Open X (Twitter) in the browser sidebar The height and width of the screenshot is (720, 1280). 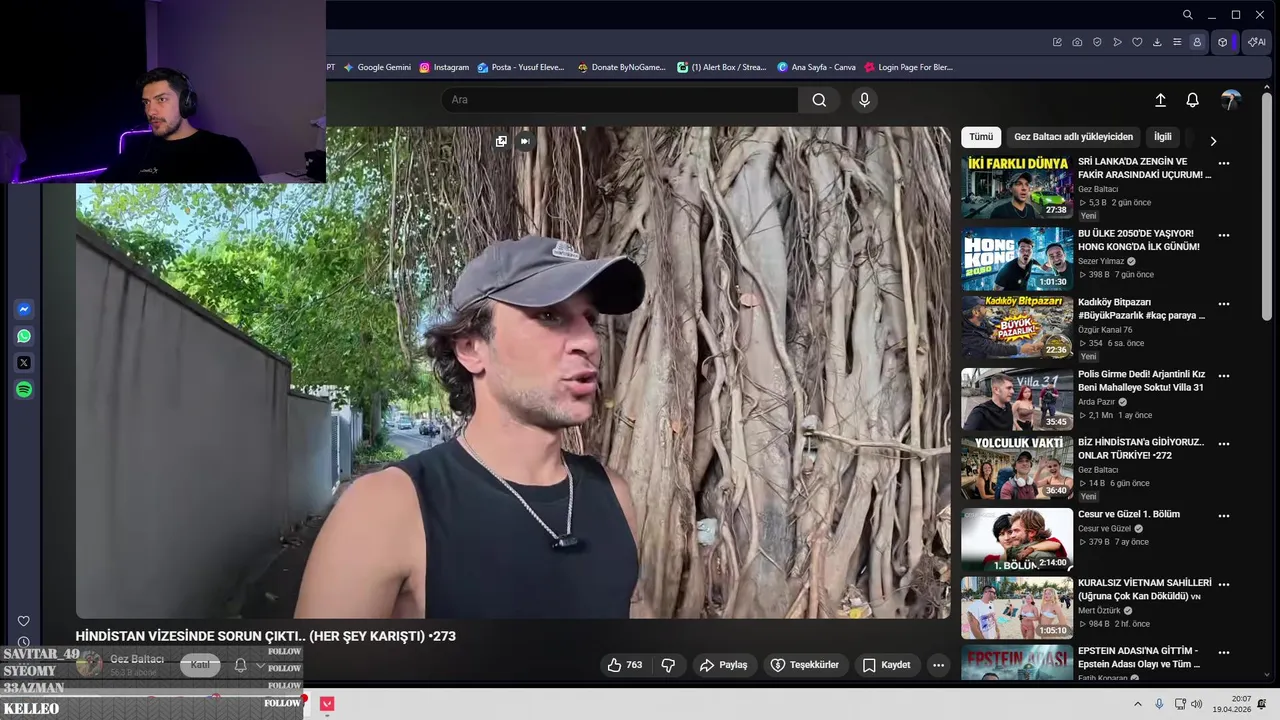(x=24, y=363)
